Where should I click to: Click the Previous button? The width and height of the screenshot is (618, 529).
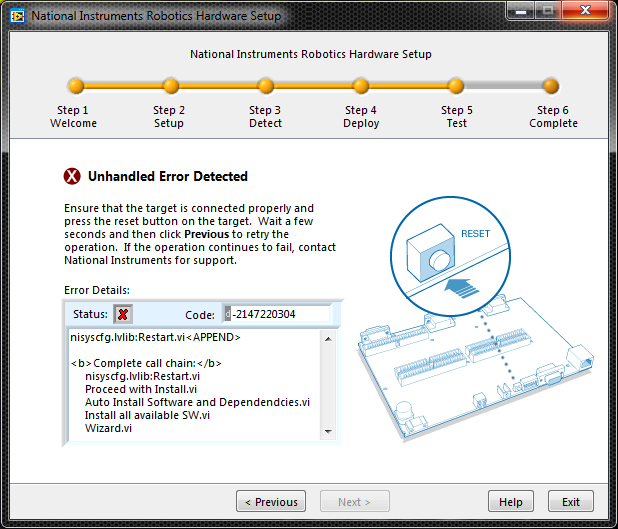(271, 501)
